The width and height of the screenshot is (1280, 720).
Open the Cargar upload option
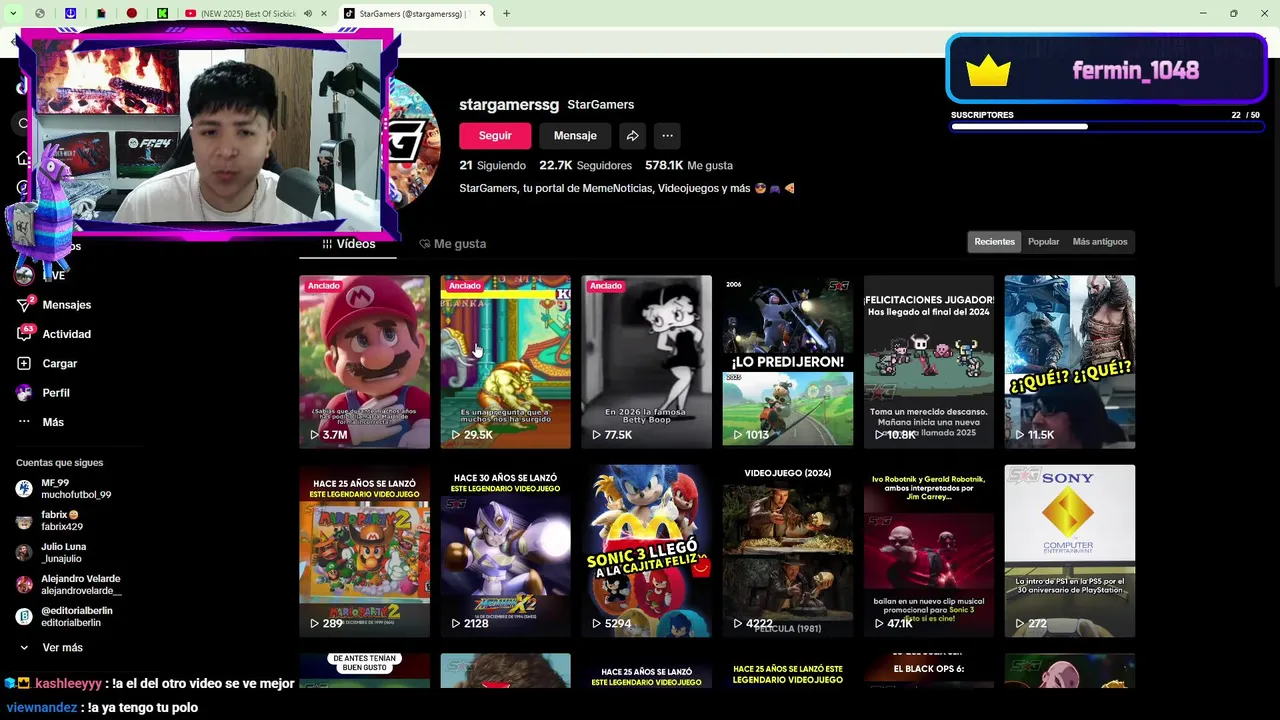click(x=47, y=364)
